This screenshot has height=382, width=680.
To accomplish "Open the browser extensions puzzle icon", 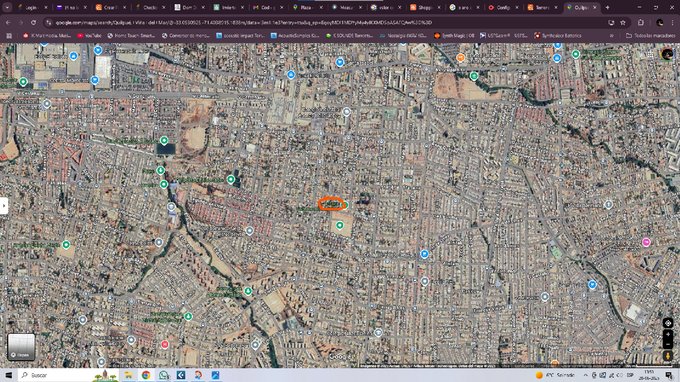I will point(641,23).
